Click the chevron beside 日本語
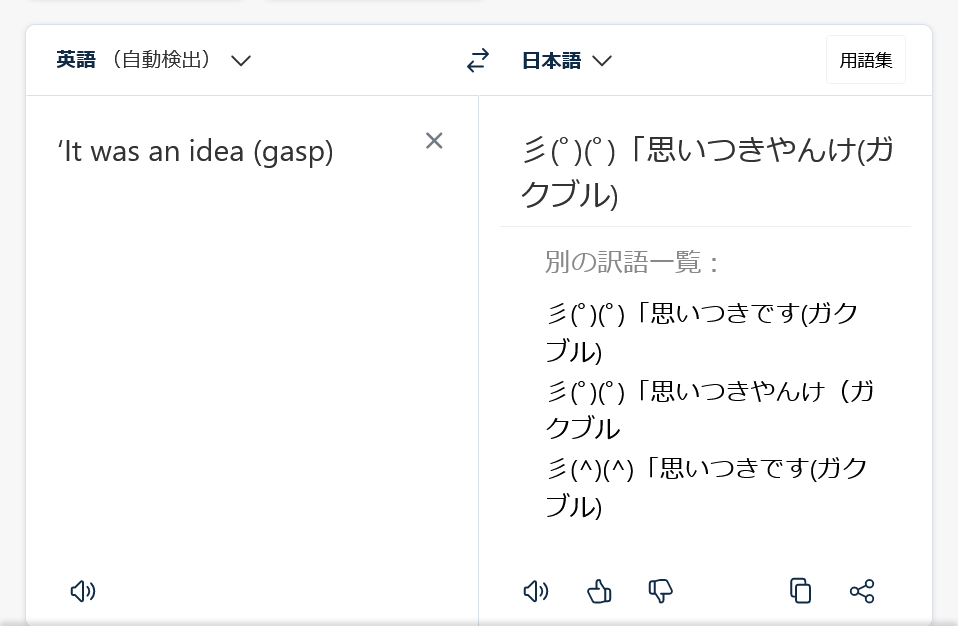958x626 pixels. (x=602, y=61)
